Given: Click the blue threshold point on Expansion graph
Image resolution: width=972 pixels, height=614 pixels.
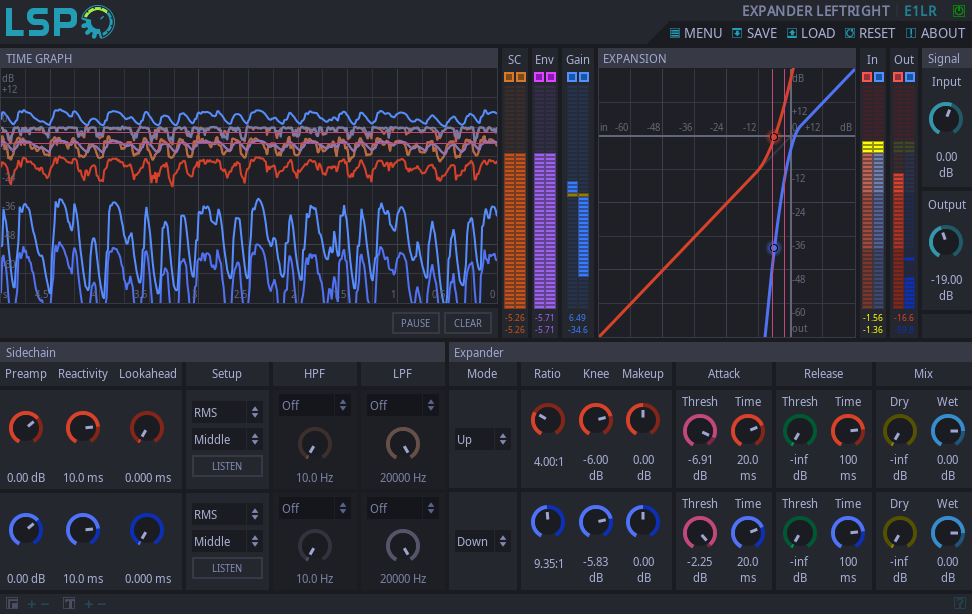Looking at the screenshot, I should pyautogui.click(x=774, y=248).
